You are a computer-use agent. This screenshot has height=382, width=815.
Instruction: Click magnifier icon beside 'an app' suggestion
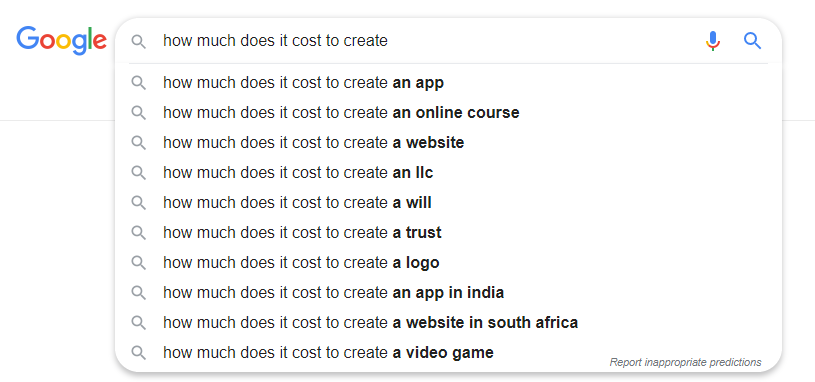click(138, 83)
